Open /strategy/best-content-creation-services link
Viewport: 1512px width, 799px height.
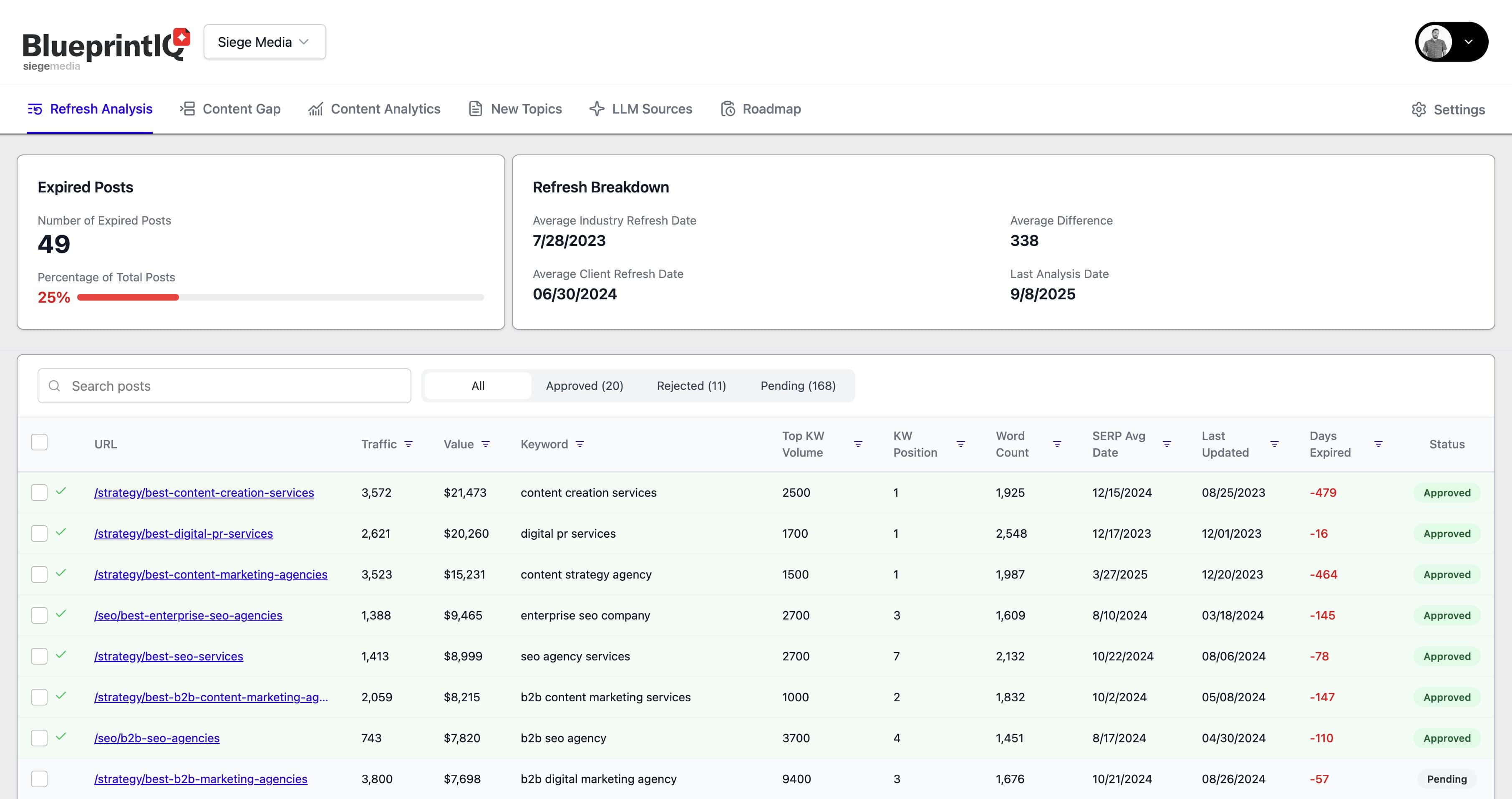[x=204, y=493]
